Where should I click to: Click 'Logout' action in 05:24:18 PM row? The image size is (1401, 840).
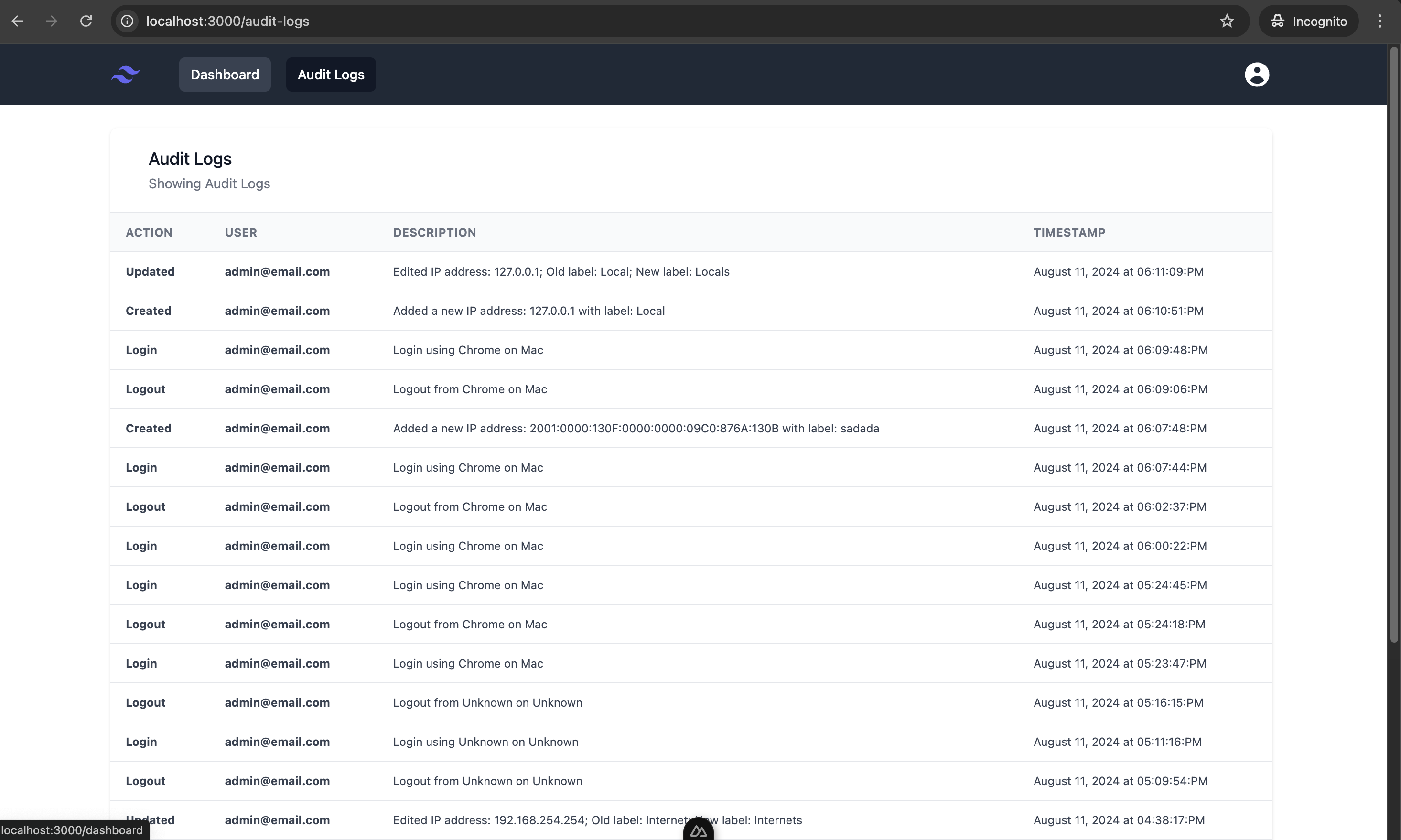point(145,625)
